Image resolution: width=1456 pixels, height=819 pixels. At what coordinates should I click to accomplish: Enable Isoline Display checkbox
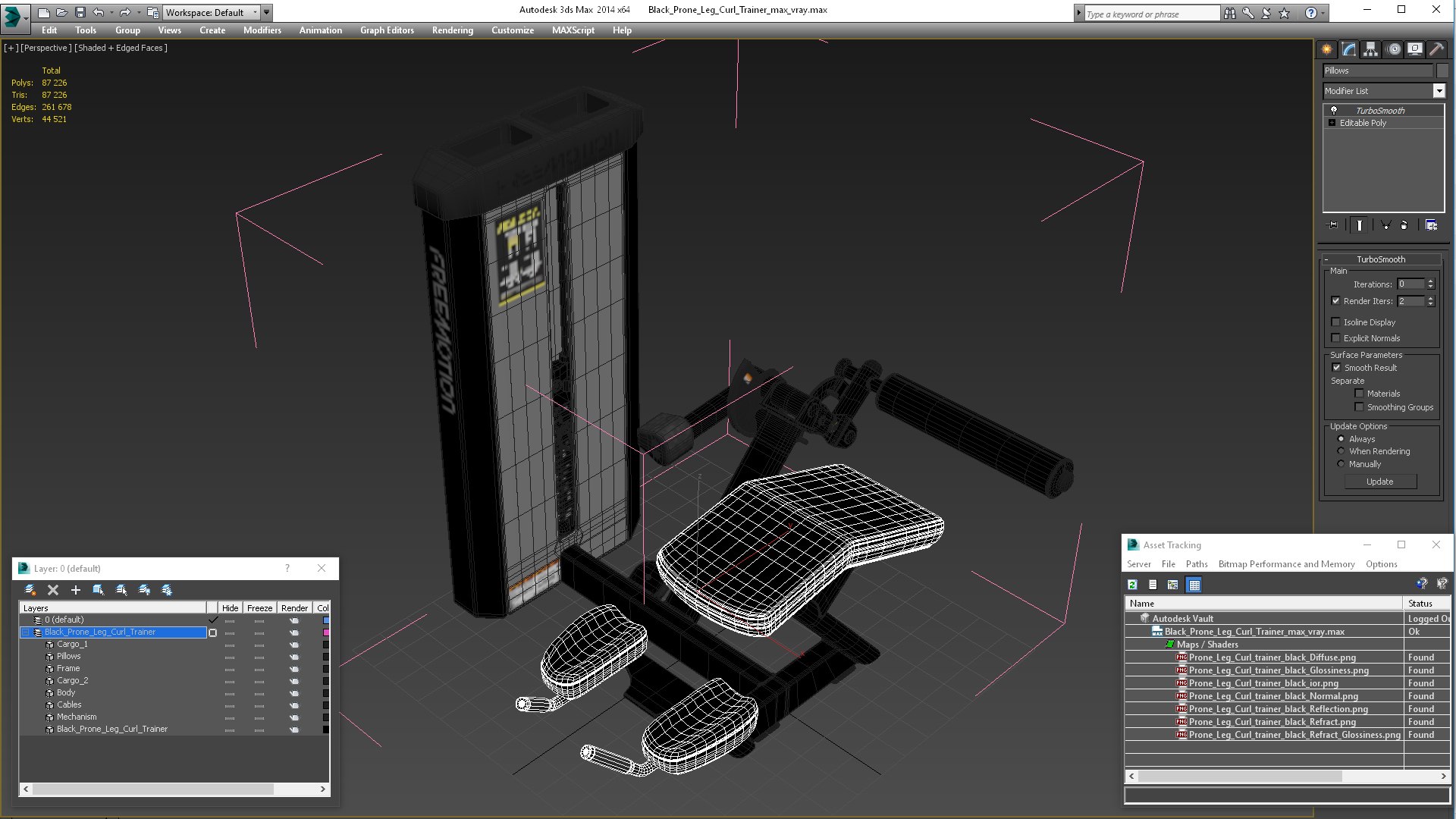coord(1336,322)
